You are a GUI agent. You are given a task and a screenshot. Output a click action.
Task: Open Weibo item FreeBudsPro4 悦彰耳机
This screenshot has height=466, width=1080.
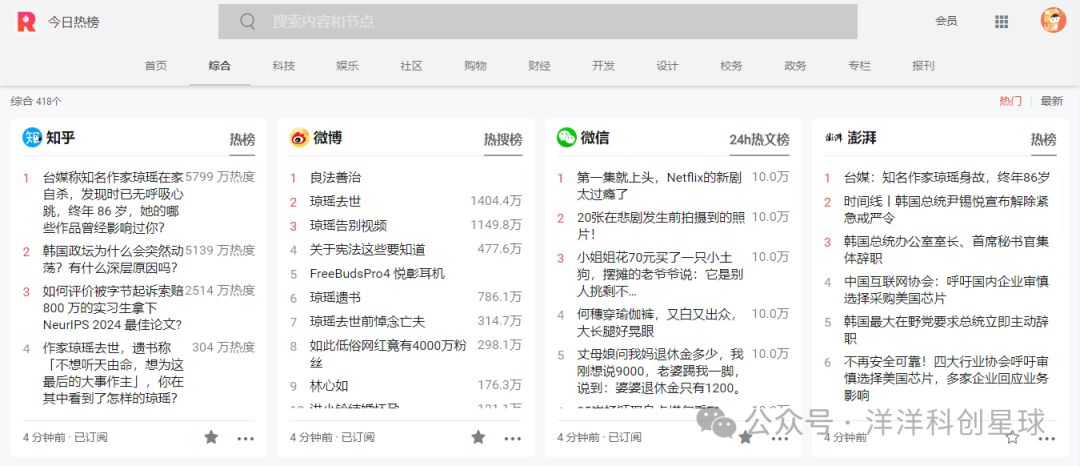pyautogui.click(x=377, y=274)
